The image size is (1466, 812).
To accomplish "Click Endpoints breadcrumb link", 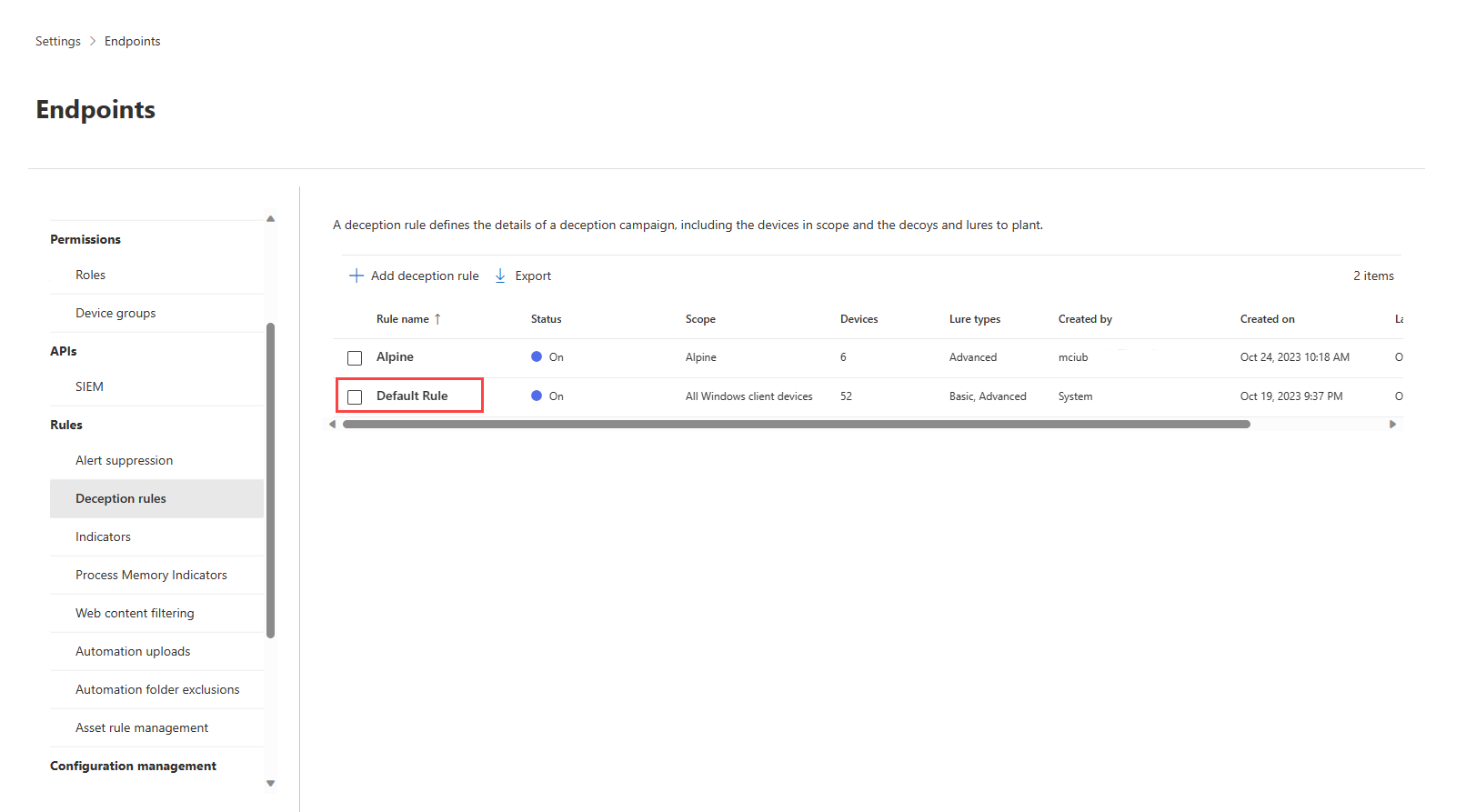I will pos(133,41).
